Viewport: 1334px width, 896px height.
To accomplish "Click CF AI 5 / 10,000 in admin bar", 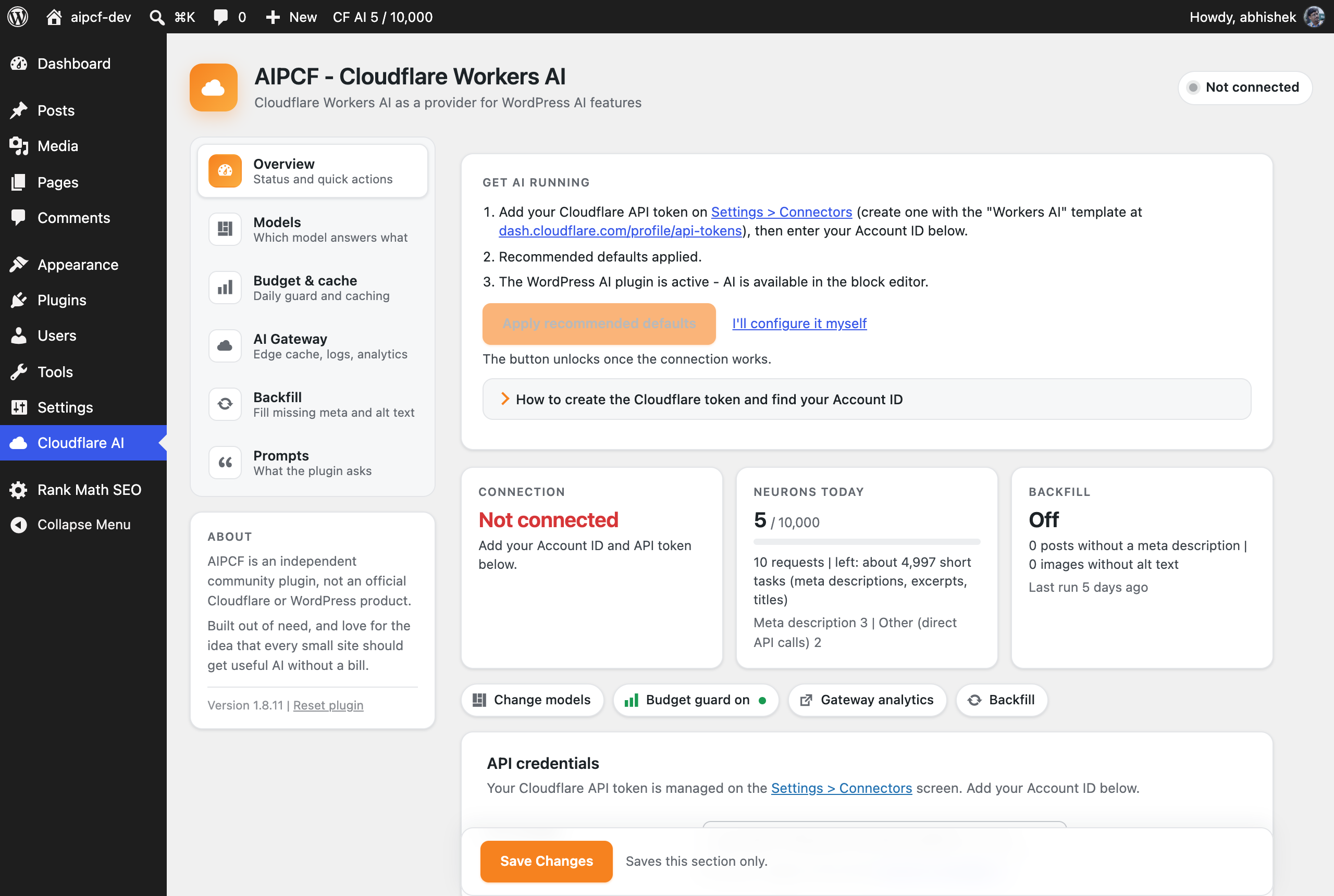I will click(x=382, y=17).
